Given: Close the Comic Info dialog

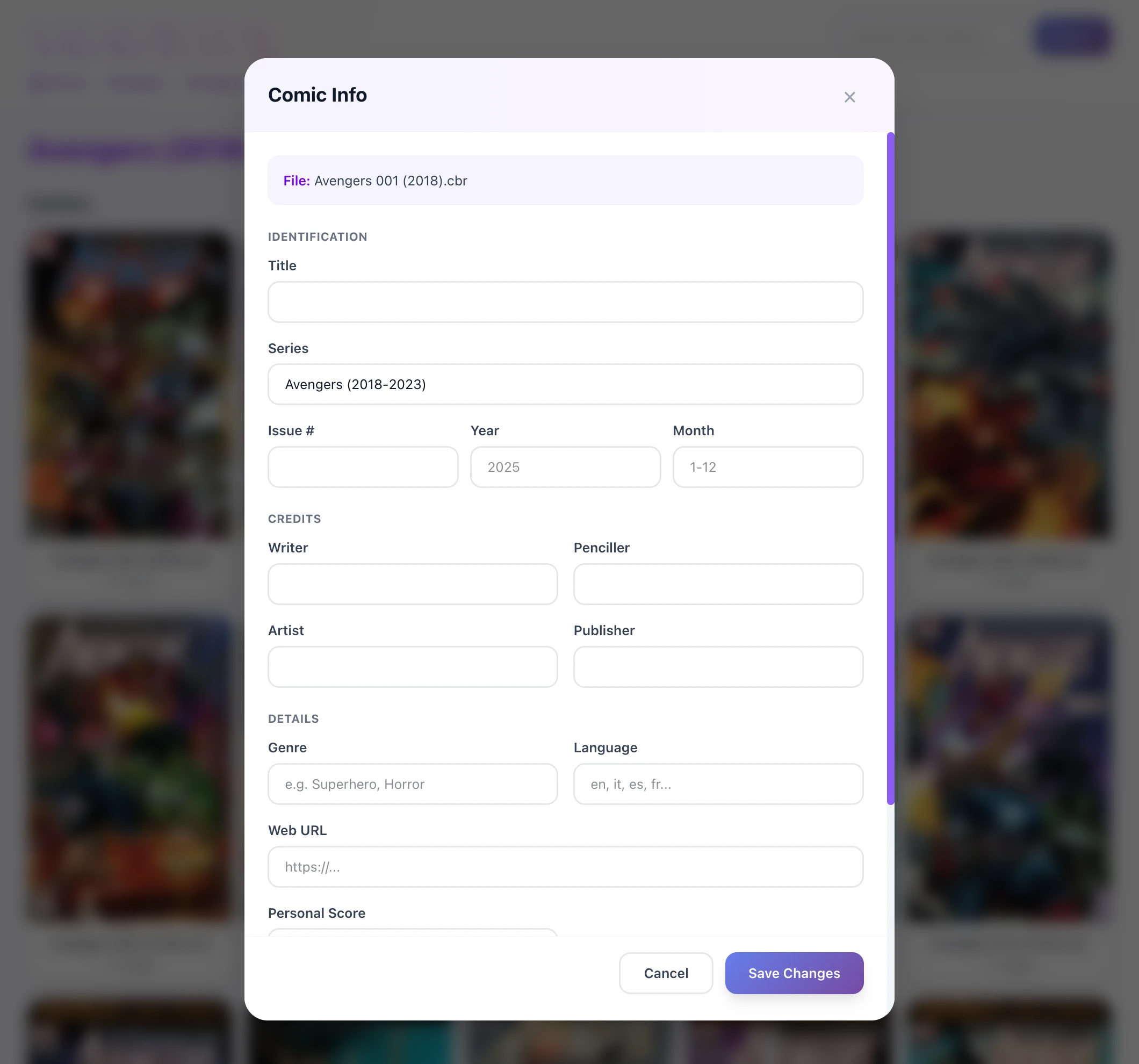Looking at the screenshot, I should tap(849, 97).
